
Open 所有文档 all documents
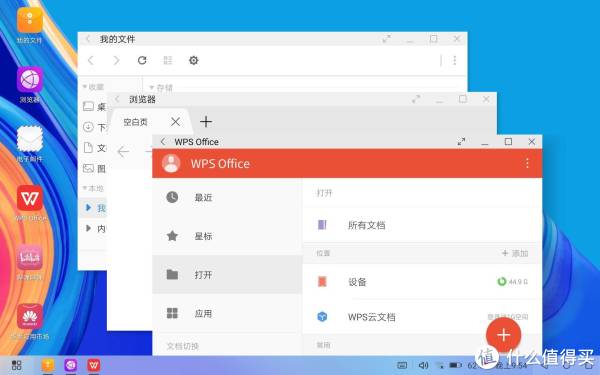(x=422, y=225)
